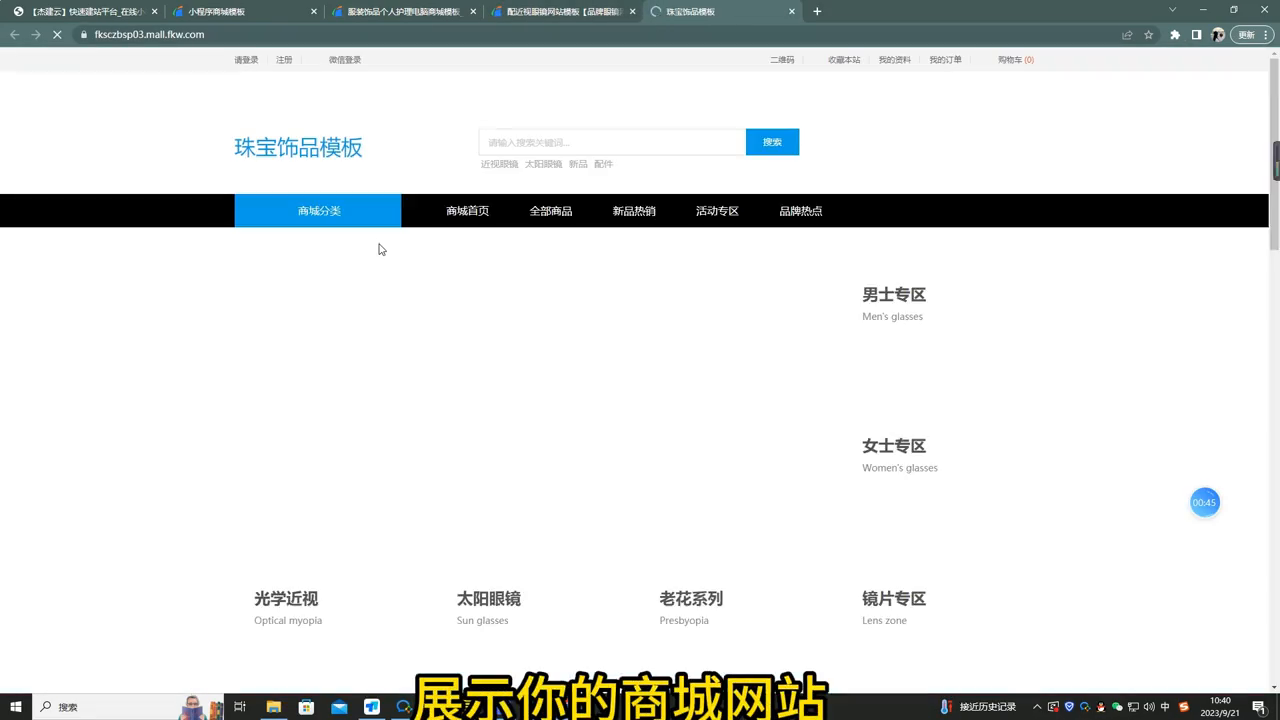Click the Sogou input icon in the tray

1183,707
